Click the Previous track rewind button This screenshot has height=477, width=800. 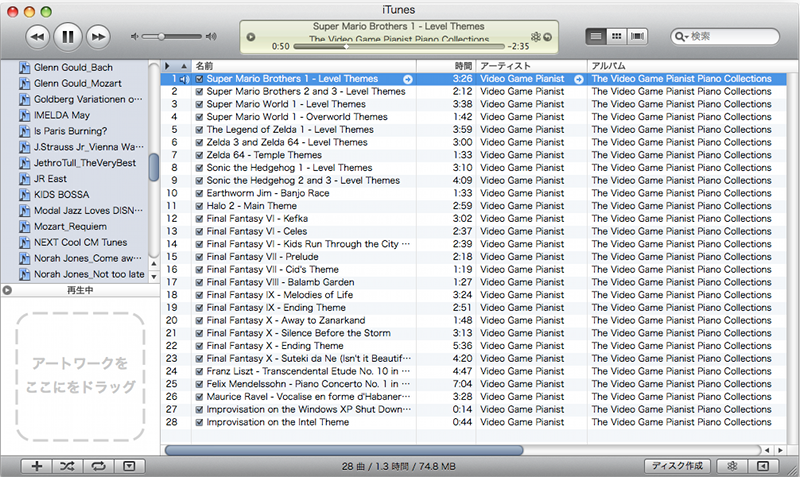(37, 37)
